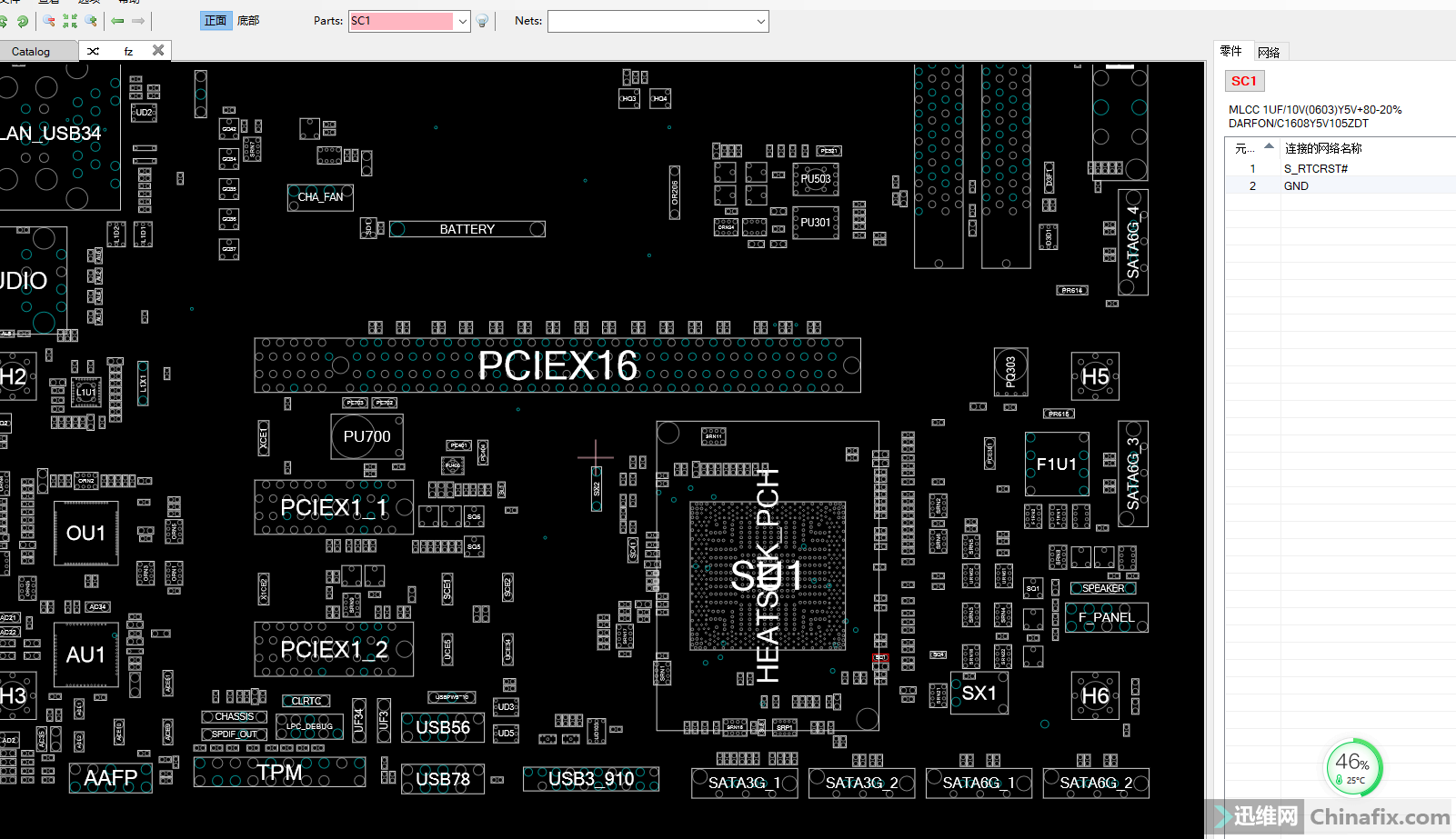Click the PCIEX16 slot on board
Screen dimensions: 1456x839
[x=557, y=365]
